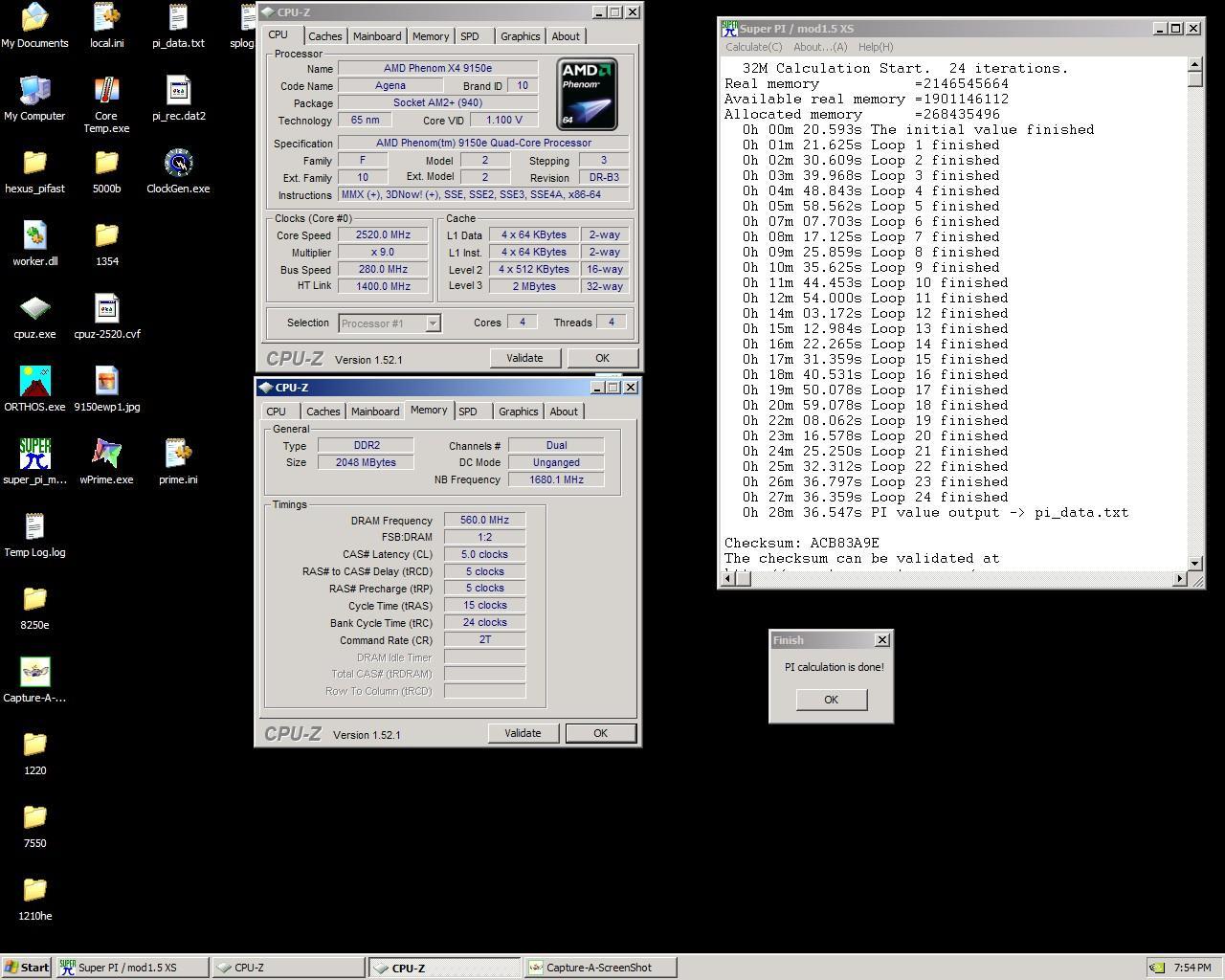This screenshot has height=980, width=1225.
Task: Open About...(A) menu in Super PI
Action: coord(820,47)
